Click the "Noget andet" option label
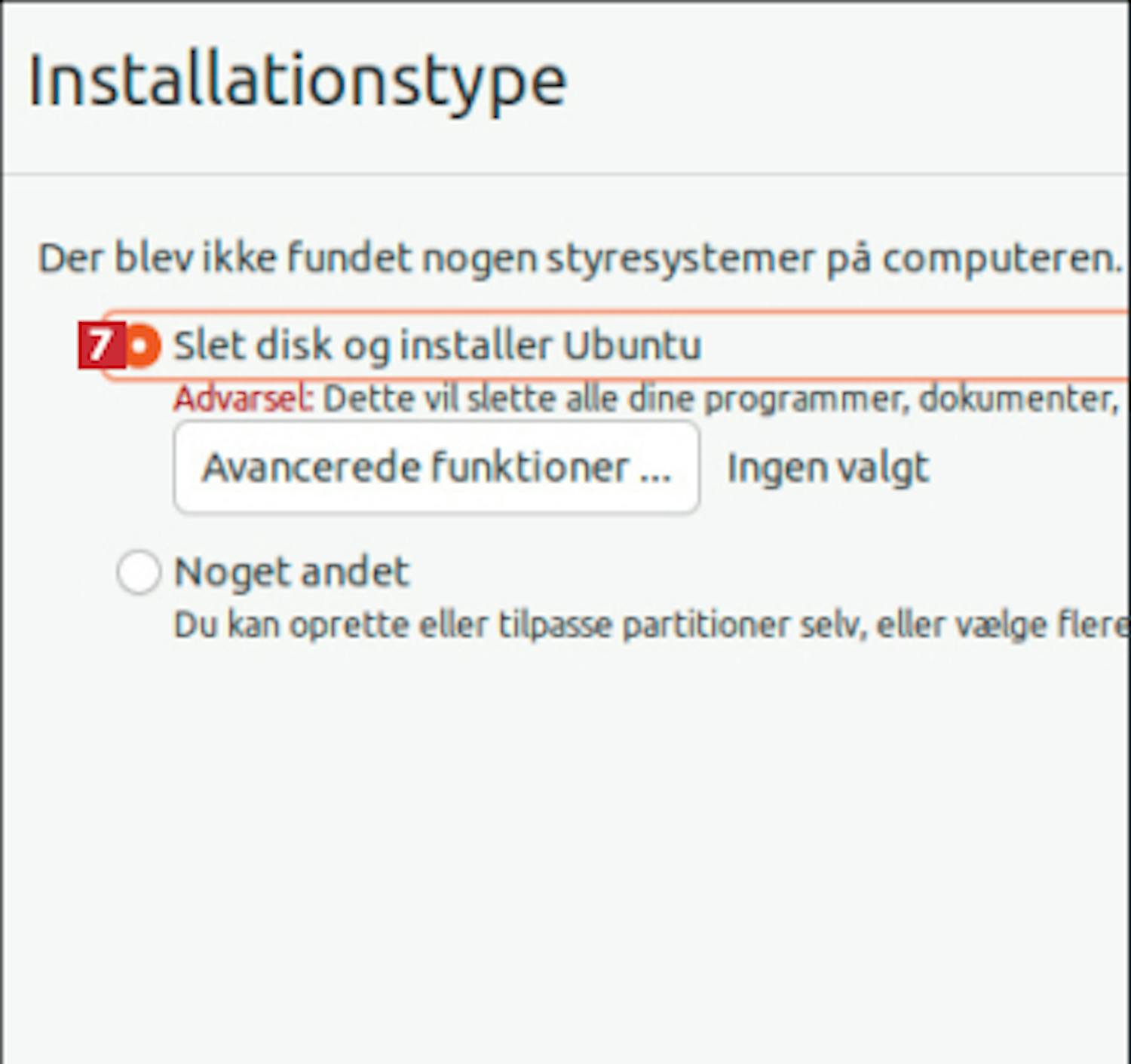This screenshot has height=1064, width=1131. (291, 572)
